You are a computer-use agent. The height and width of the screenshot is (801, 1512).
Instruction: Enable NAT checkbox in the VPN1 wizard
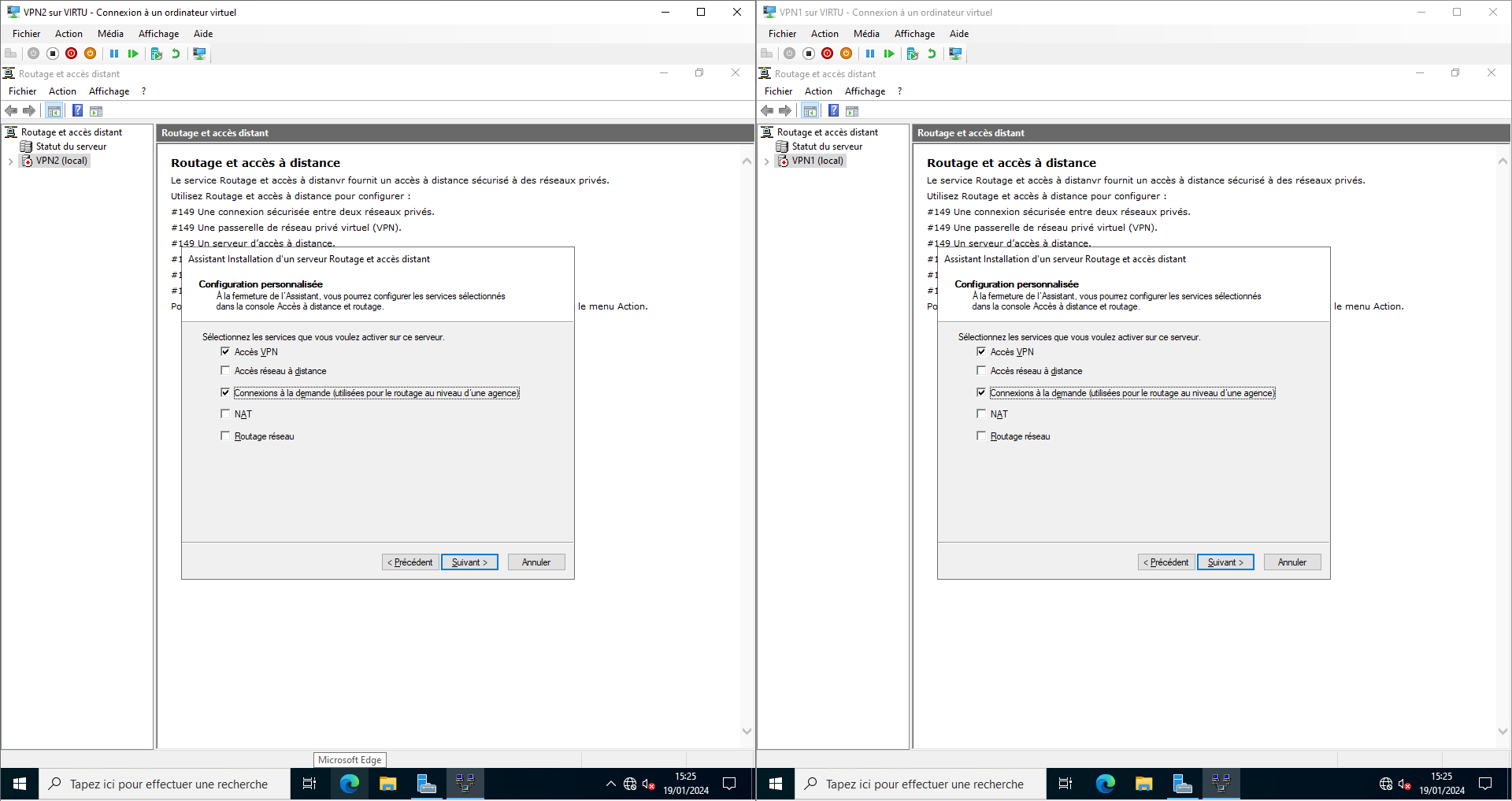(981, 414)
